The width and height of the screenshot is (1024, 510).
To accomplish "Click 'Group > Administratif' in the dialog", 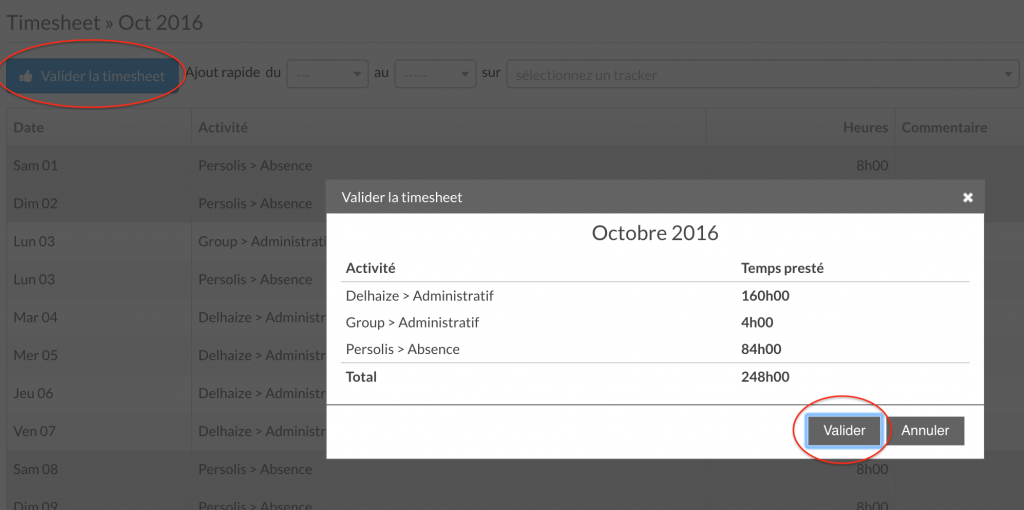I will 412,323.
